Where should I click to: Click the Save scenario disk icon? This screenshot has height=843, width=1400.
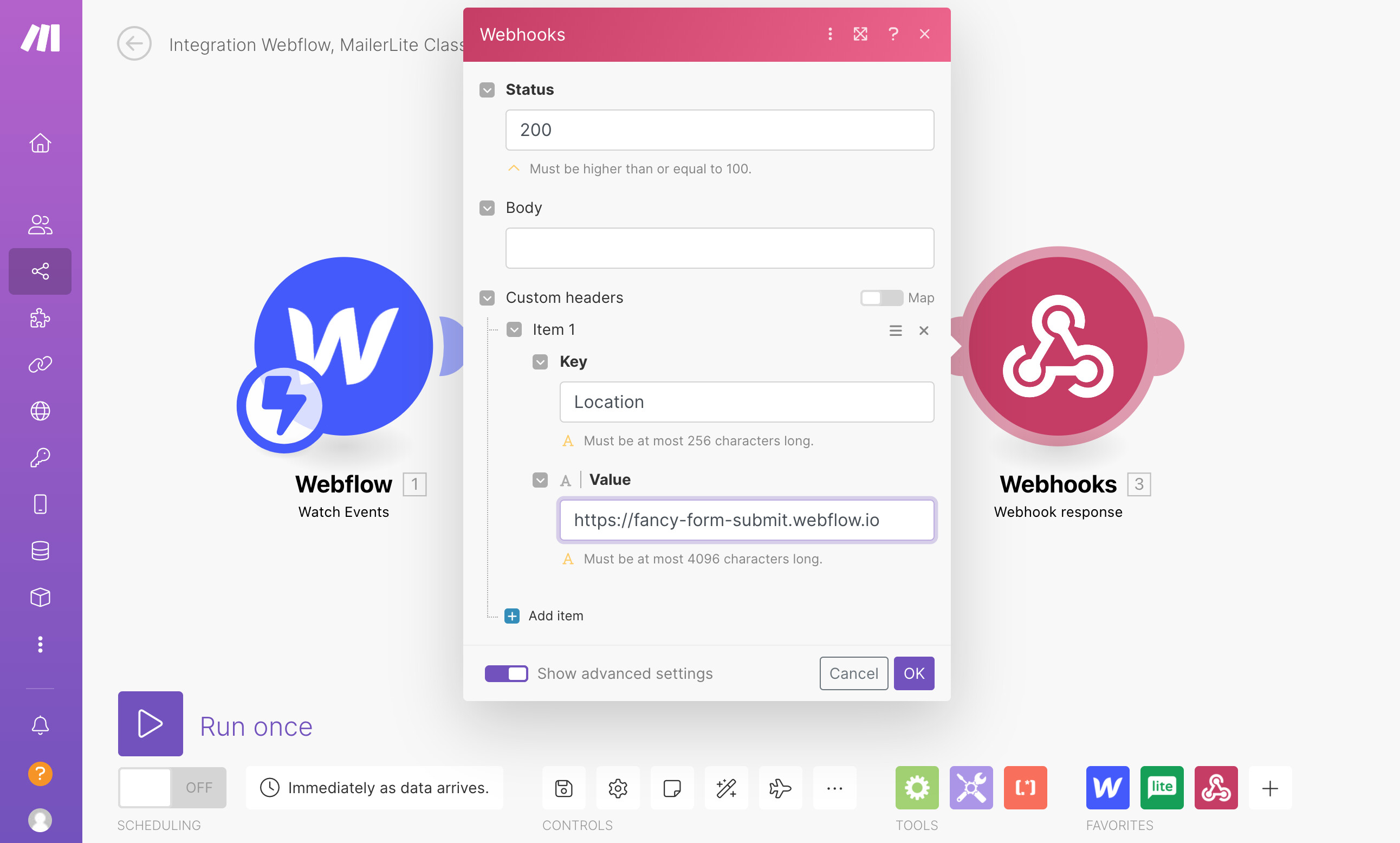point(563,788)
